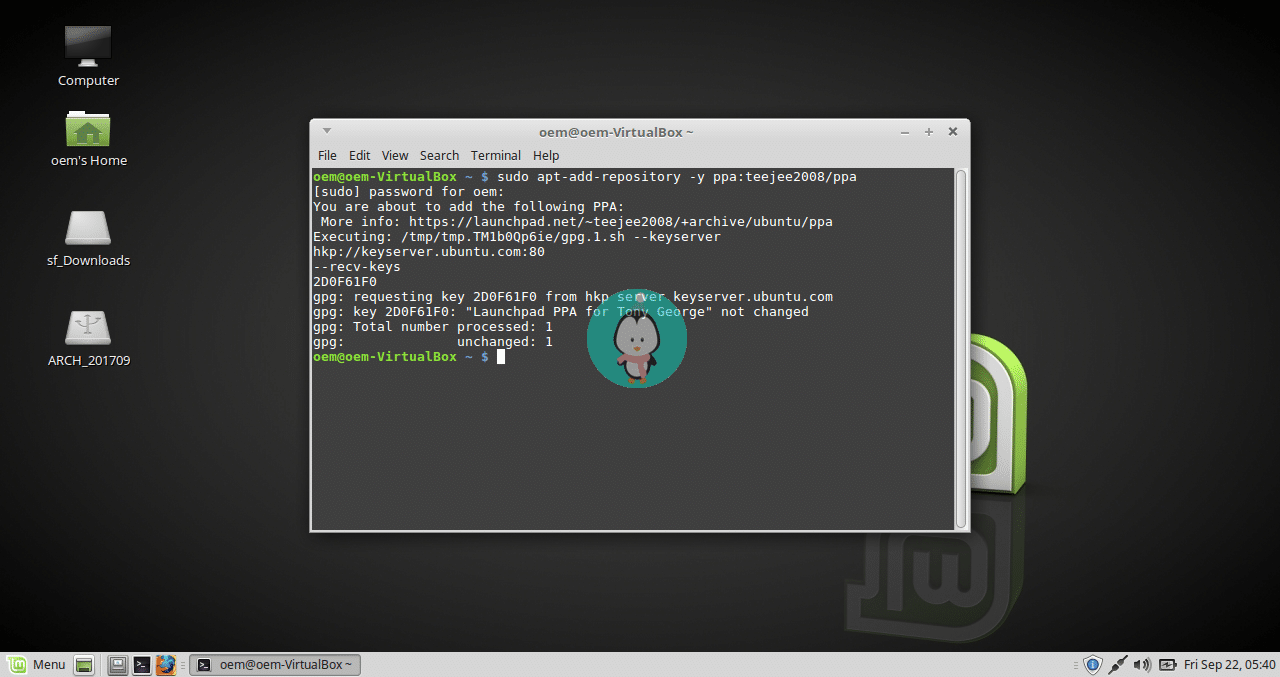The height and width of the screenshot is (677, 1280).
Task: Open the Update Manager shield icon
Action: pyautogui.click(x=1093, y=665)
